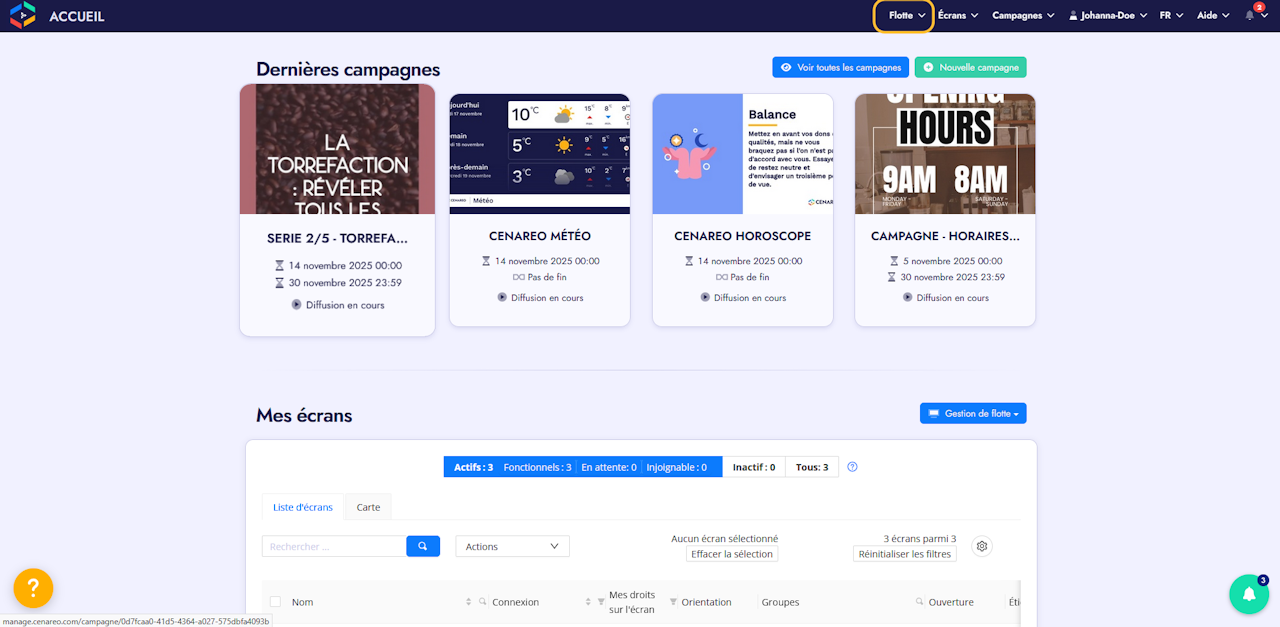Viewport: 1280px width, 627px height.
Task: Show all screens with Tous: 3
Action: (811, 467)
